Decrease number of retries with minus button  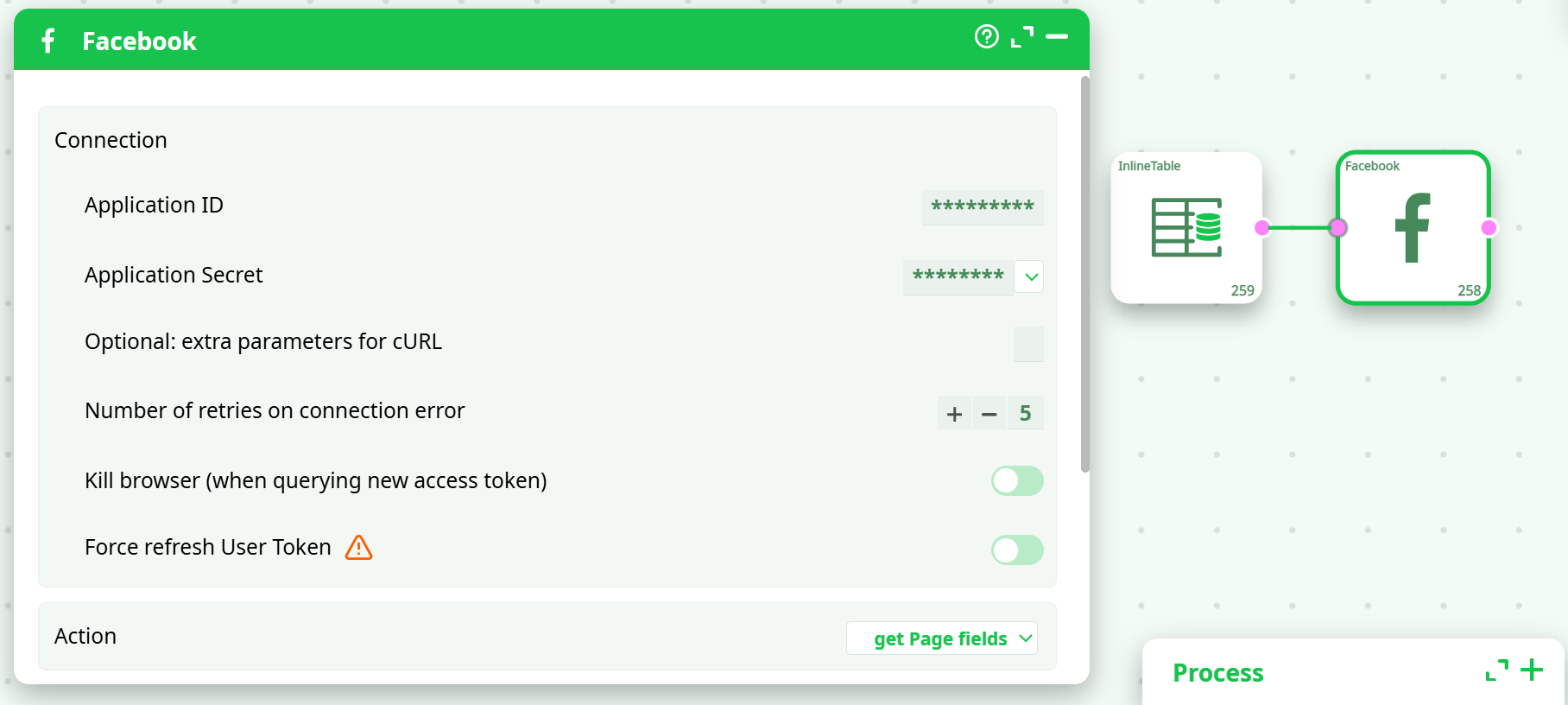[989, 414]
